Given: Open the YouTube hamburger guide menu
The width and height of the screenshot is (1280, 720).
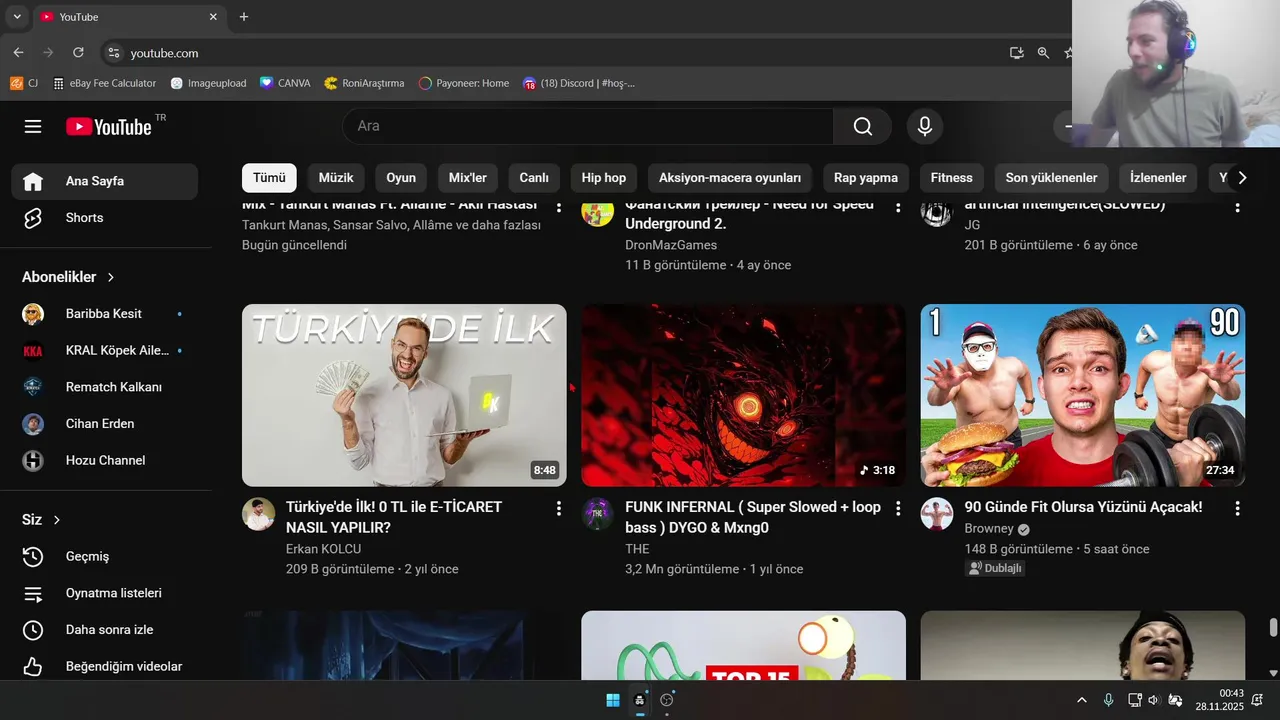Looking at the screenshot, I should (33, 126).
